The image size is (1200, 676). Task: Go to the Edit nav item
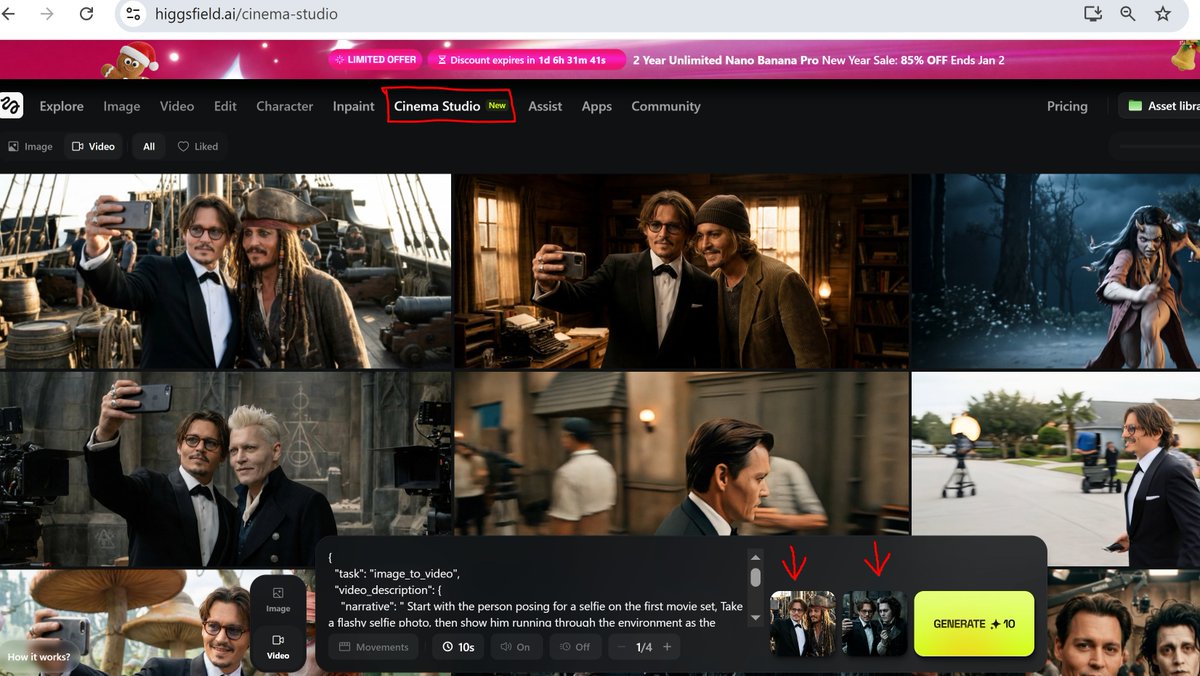point(225,106)
